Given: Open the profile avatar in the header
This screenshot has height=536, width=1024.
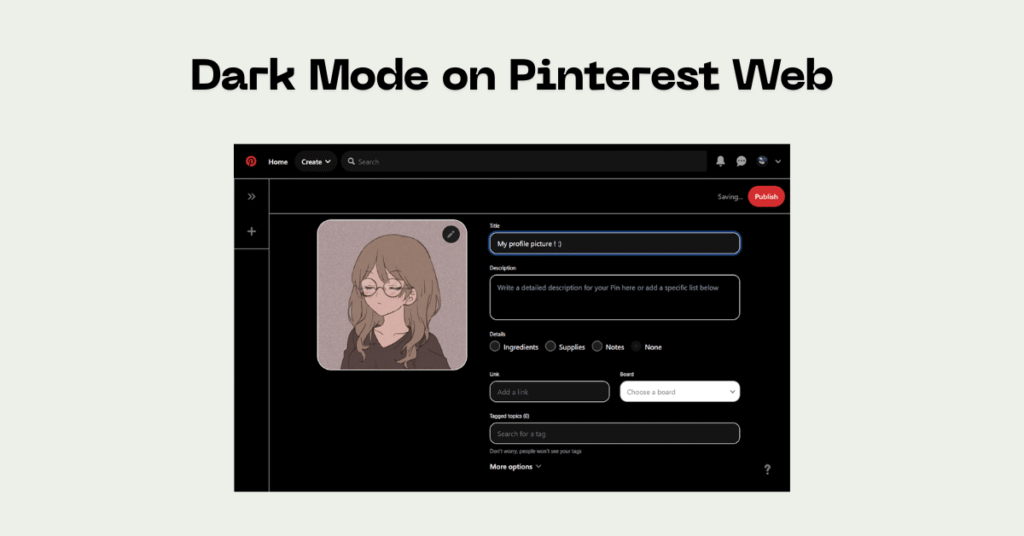Looking at the screenshot, I should coord(762,161).
